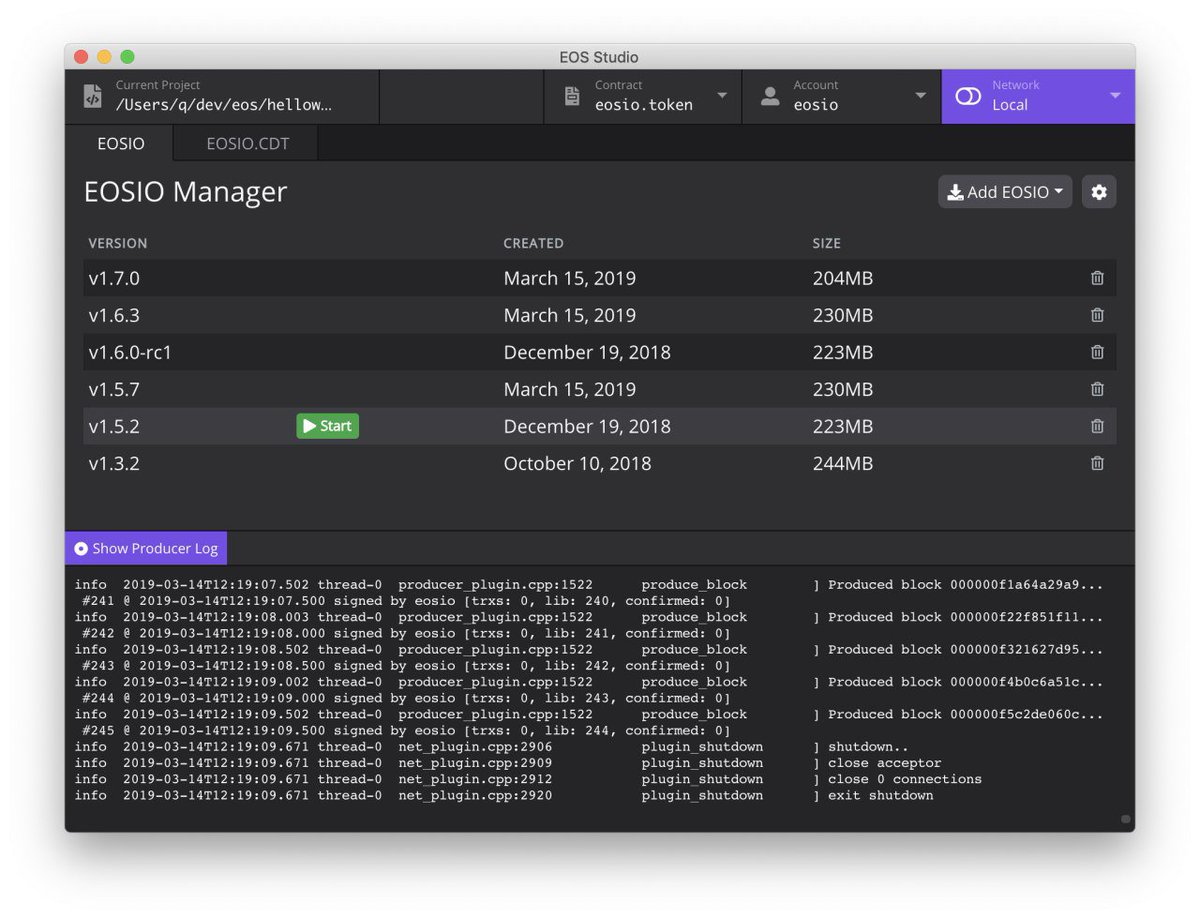Open the Account selection dropdown
Image resolution: width=1200 pixels, height=918 pixels.
(920, 95)
